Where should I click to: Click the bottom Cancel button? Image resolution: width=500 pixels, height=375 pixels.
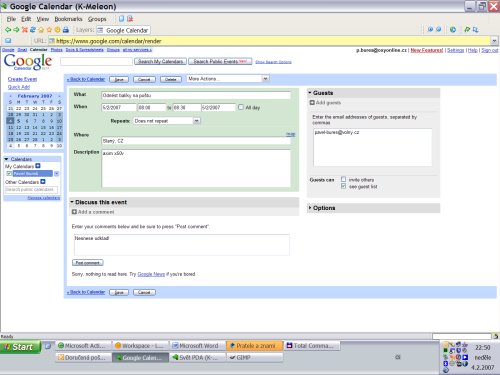(x=144, y=292)
